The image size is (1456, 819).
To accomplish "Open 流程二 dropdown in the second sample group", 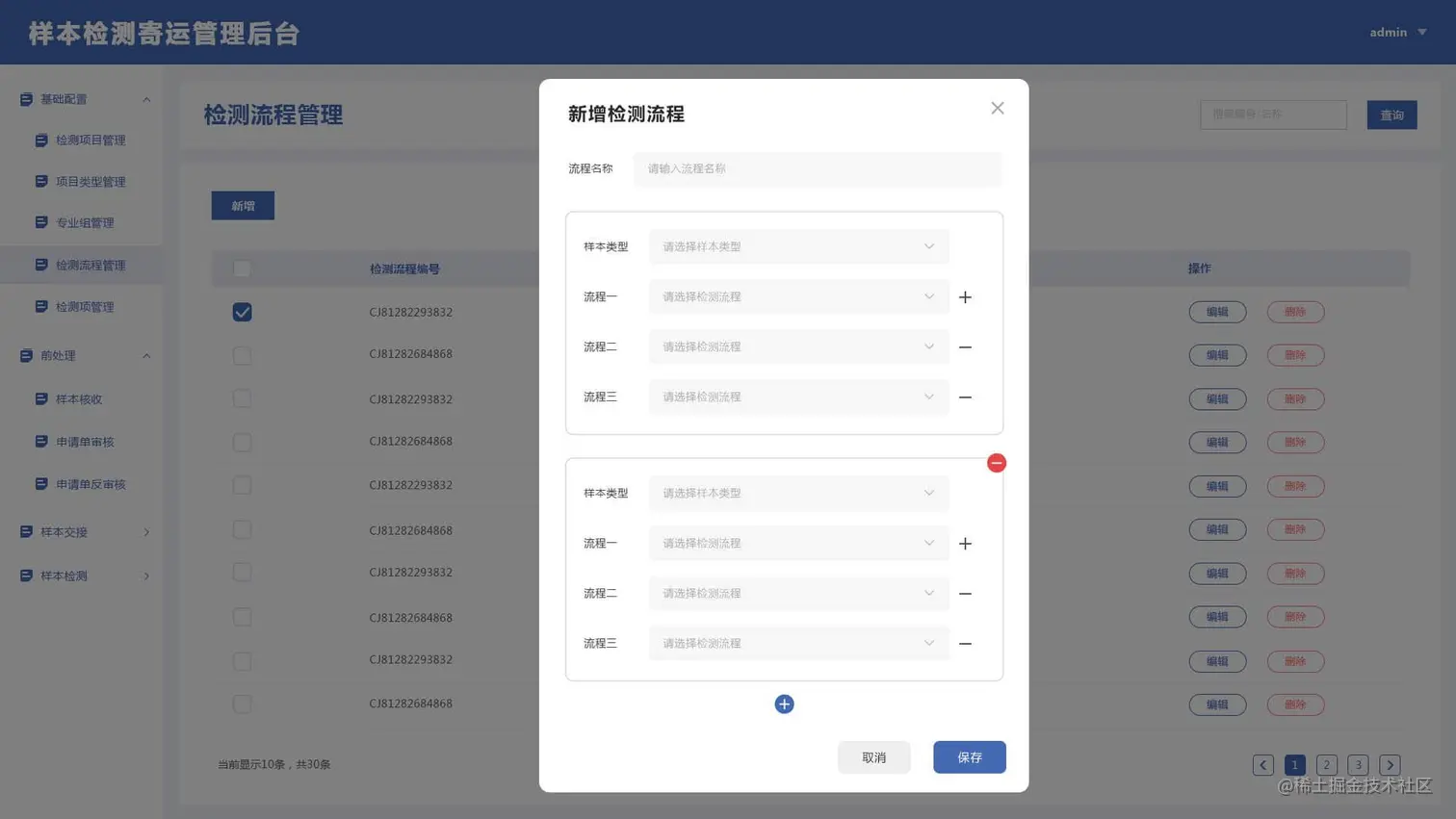I will (x=798, y=593).
